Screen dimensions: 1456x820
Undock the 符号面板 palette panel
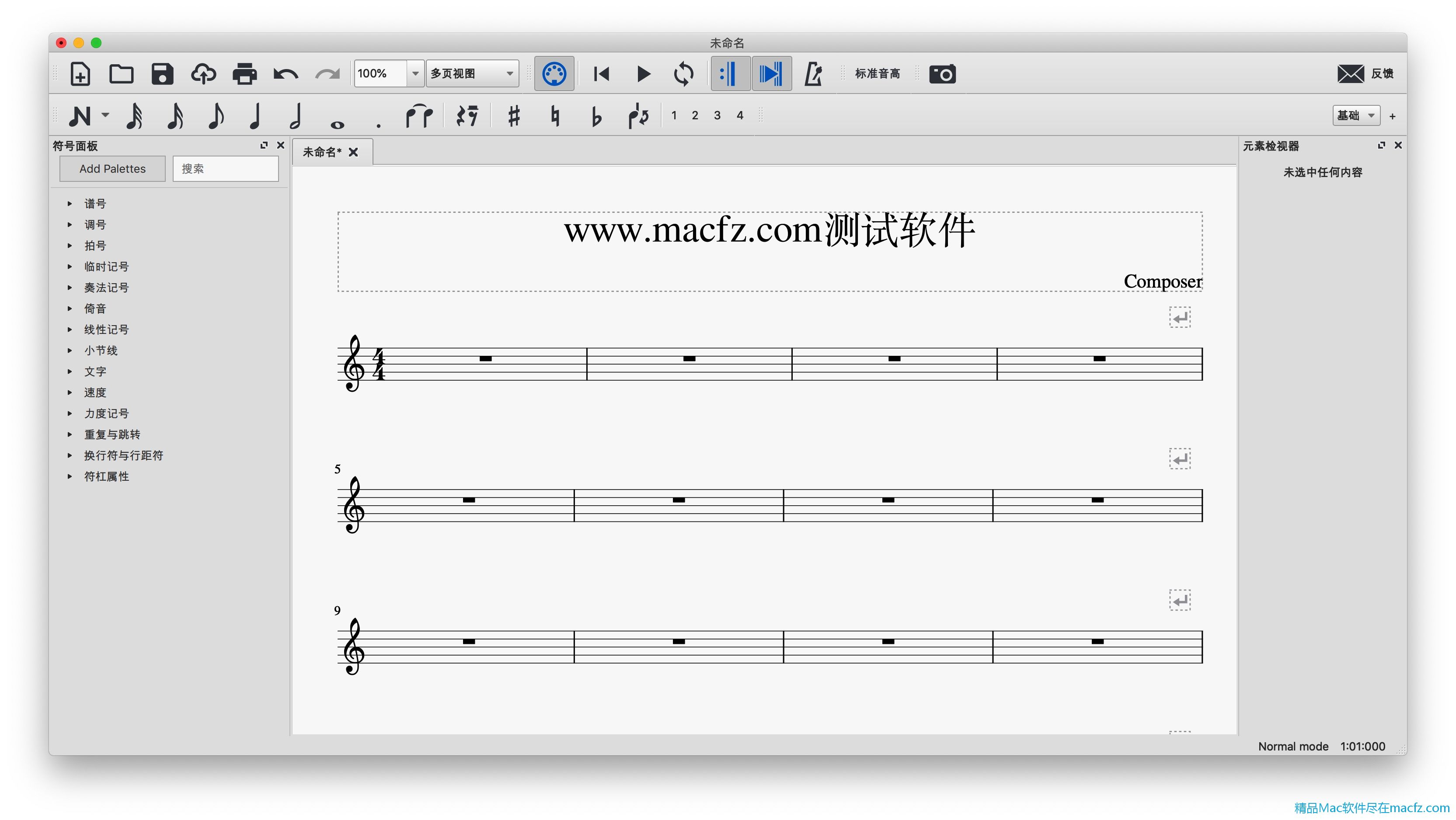tap(264, 145)
